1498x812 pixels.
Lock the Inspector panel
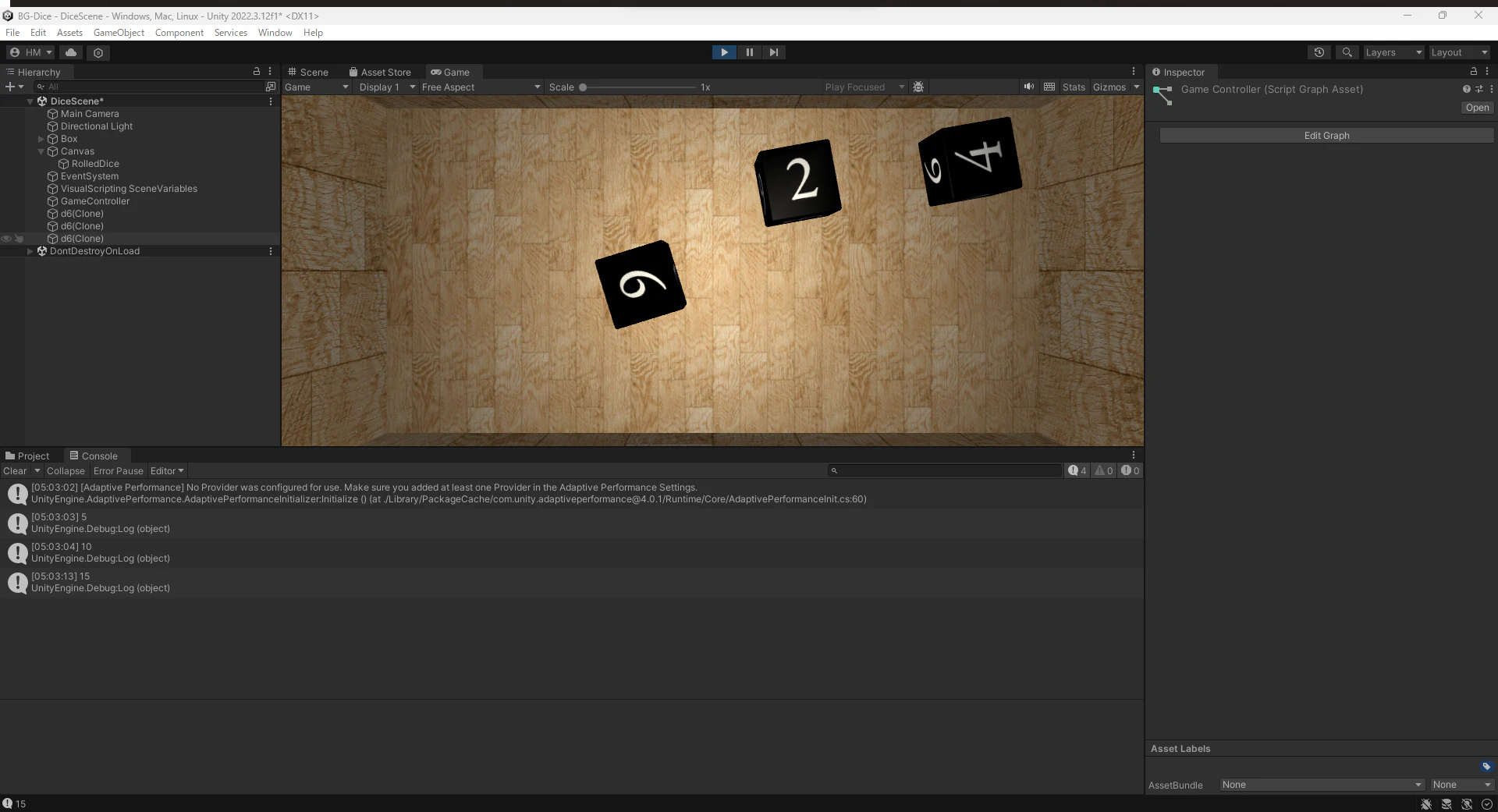(x=1474, y=71)
